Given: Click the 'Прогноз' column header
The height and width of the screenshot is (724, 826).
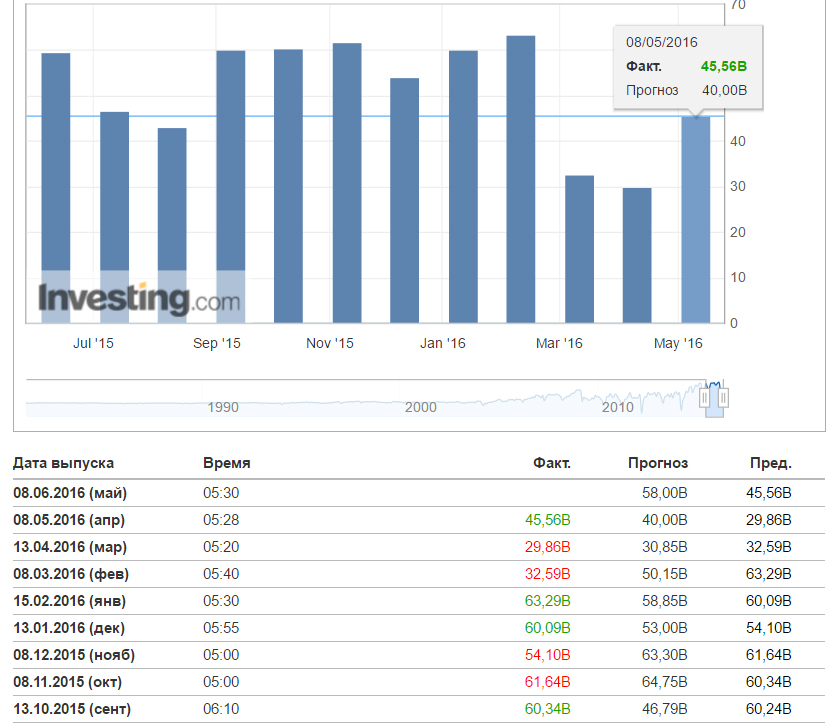Looking at the screenshot, I should coord(657,463).
